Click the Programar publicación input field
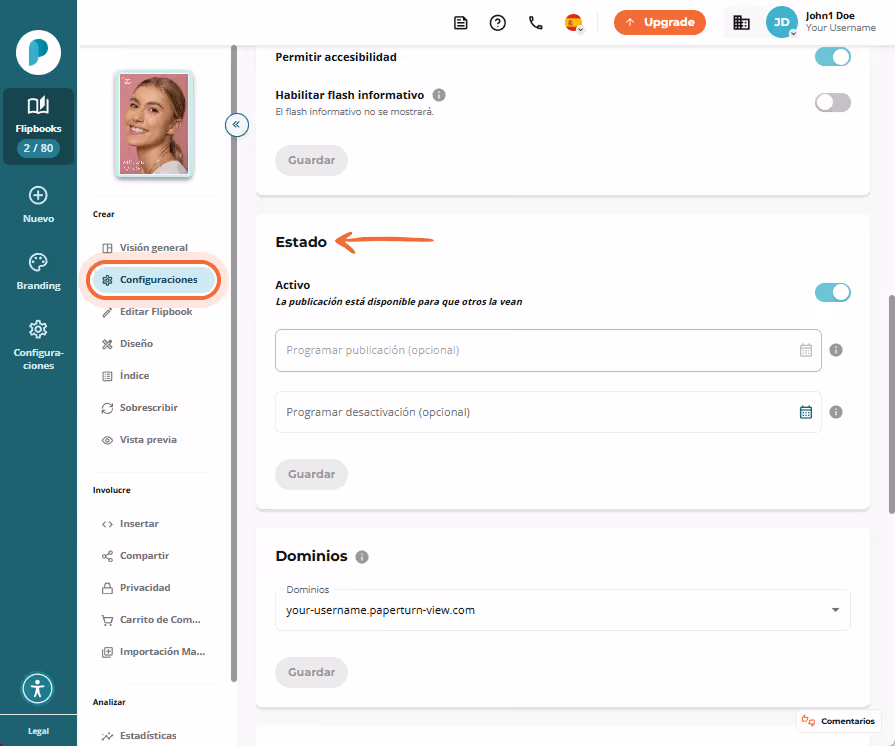 (547, 350)
